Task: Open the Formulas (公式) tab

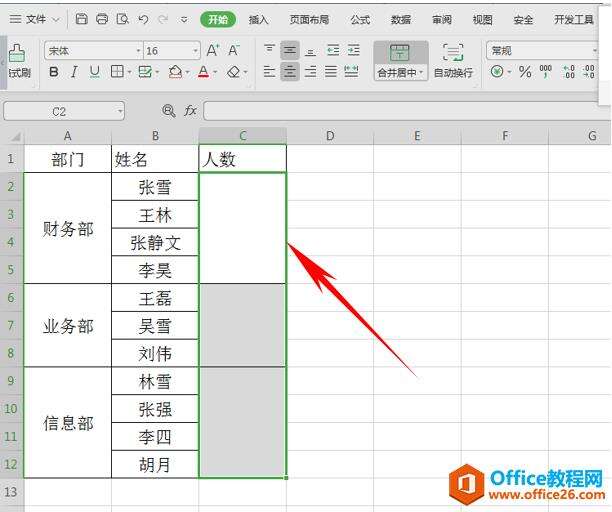Action: pos(360,20)
